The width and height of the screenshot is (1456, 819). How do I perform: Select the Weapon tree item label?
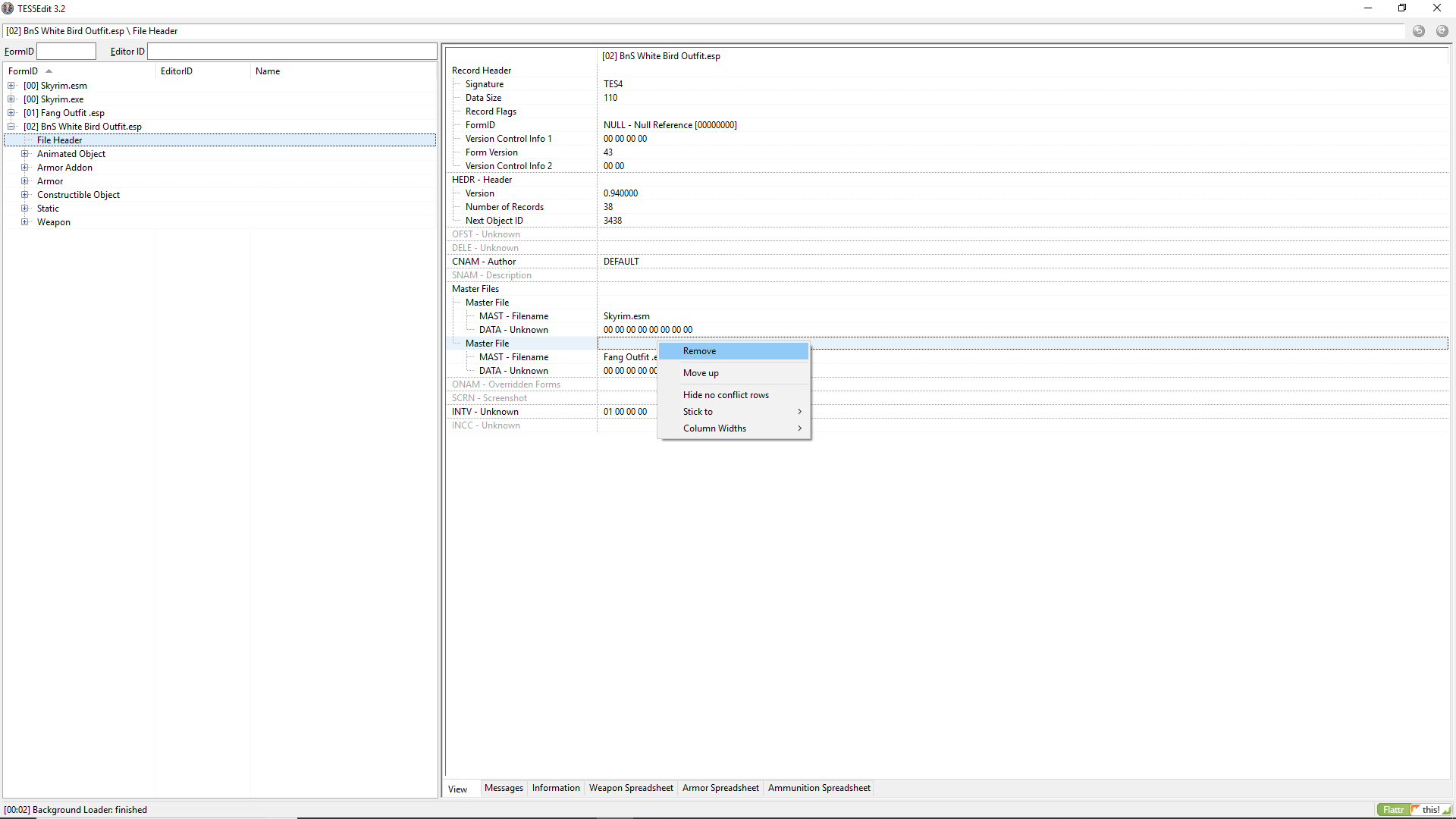[54, 222]
